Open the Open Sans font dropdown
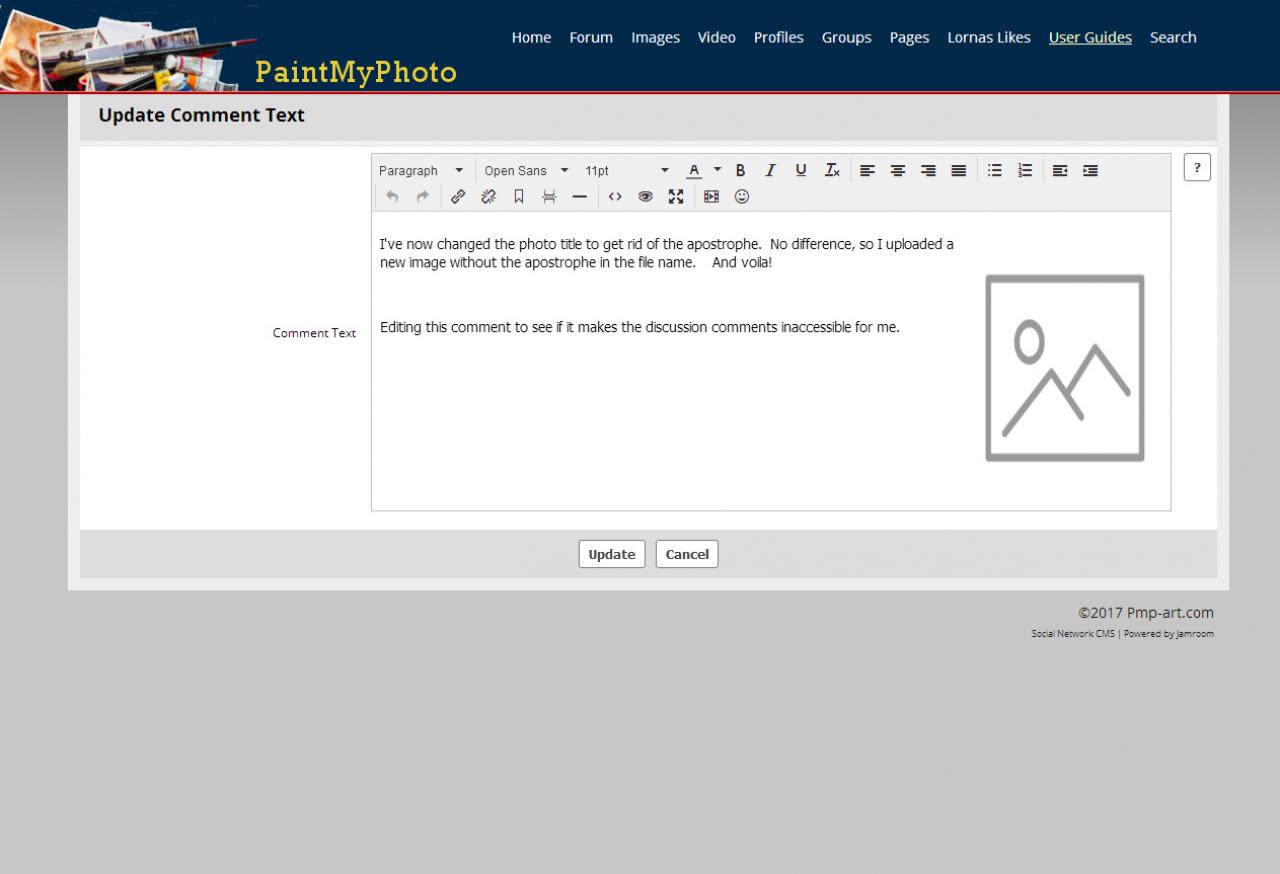This screenshot has height=874, width=1280. (527, 171)
